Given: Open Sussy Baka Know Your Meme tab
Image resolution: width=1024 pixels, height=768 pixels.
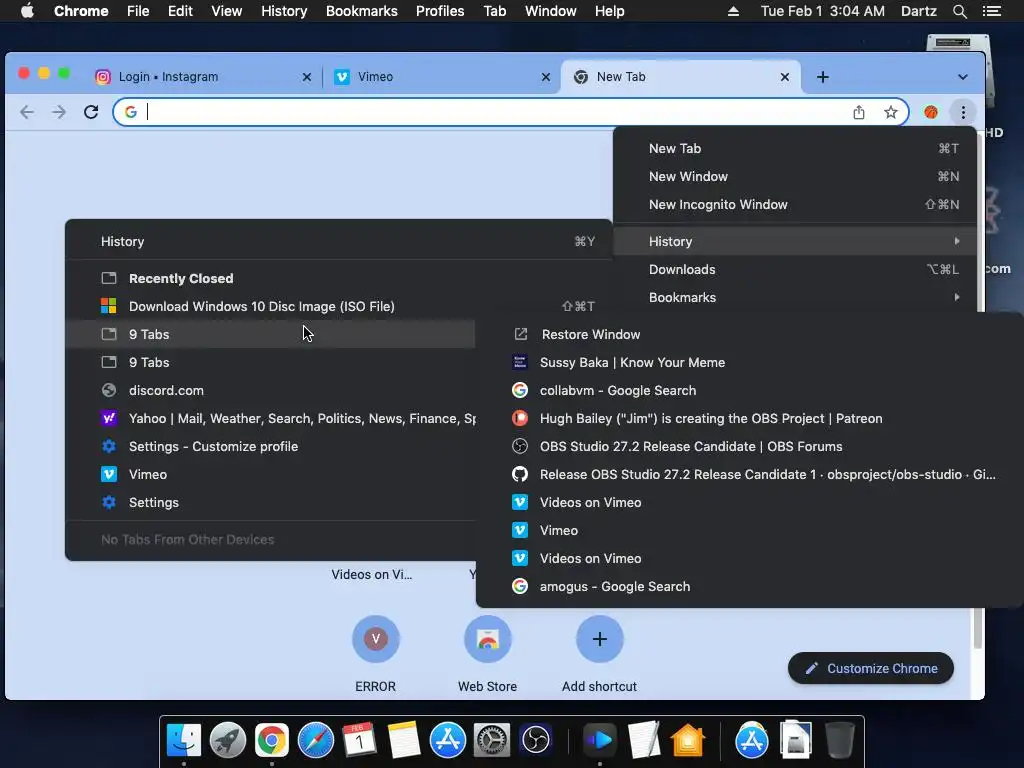Looking at the screenshot, I should pyautogui.click(x=750, y=362).
